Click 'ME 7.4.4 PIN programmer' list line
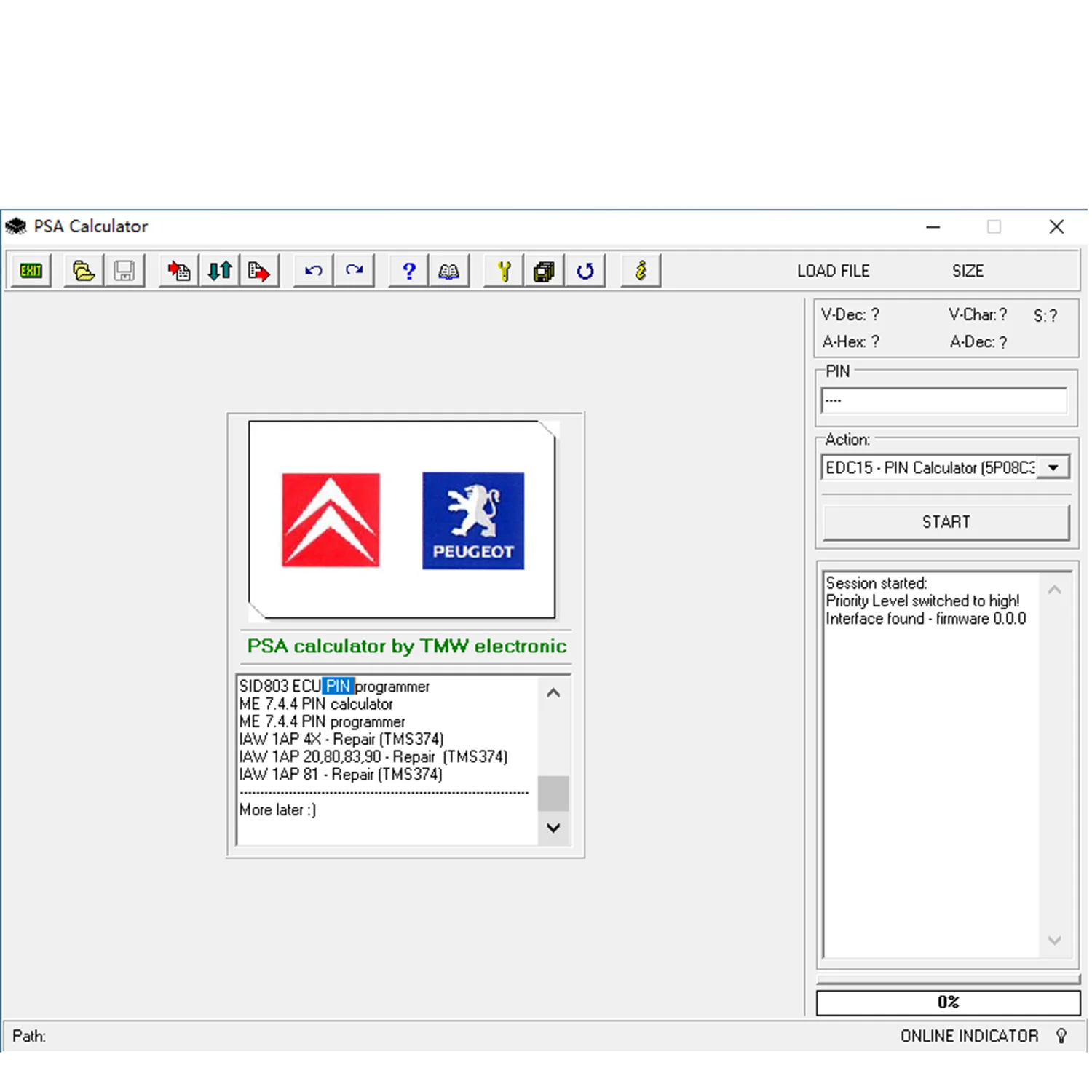Image resolution: width=1092 pixels, height=1092 pixels. pos(323,721)
